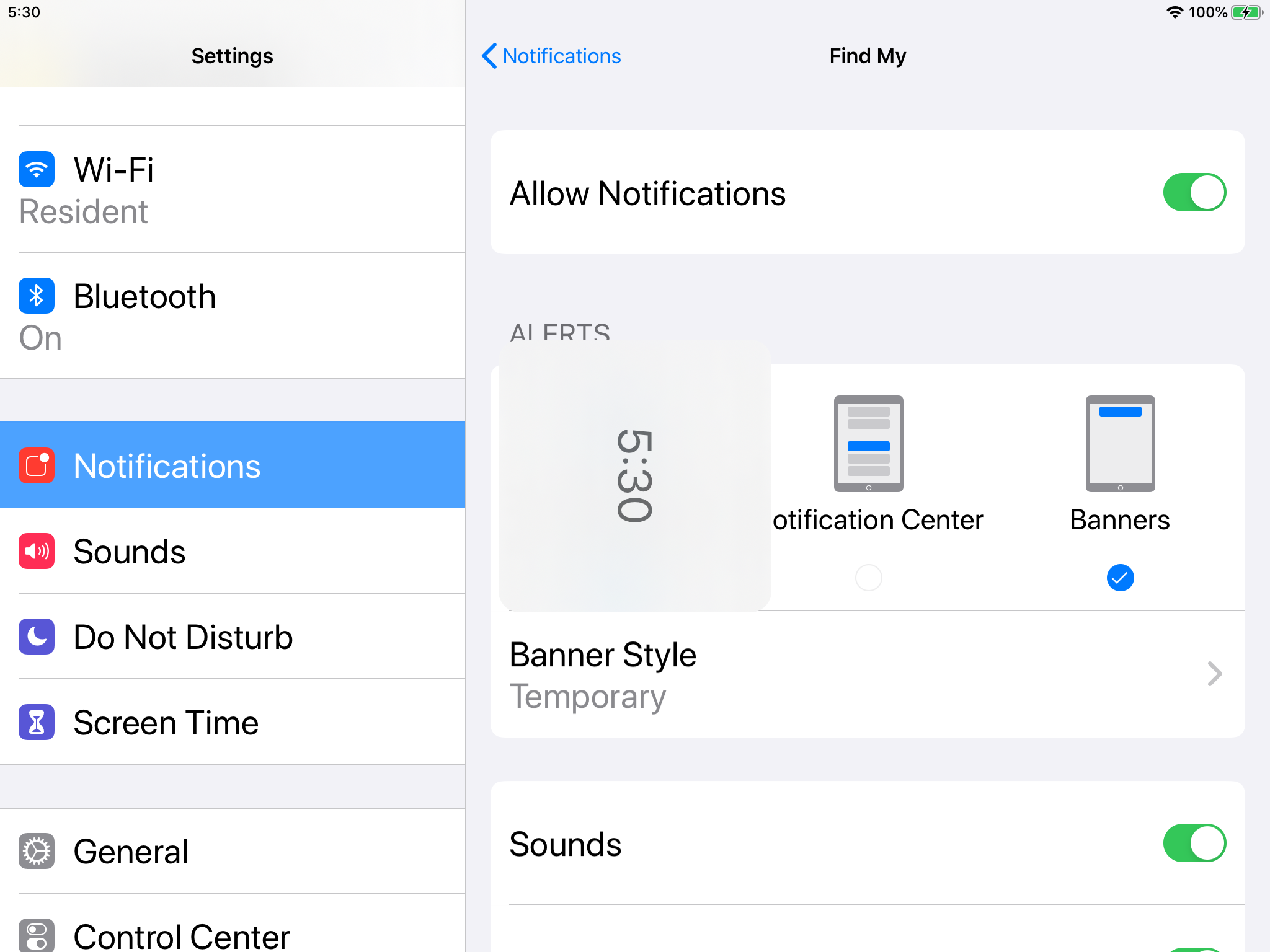Turn off Allow Notifications switch
The width and height of the screenshot is (1270, 952).
tap(1194, 193)
